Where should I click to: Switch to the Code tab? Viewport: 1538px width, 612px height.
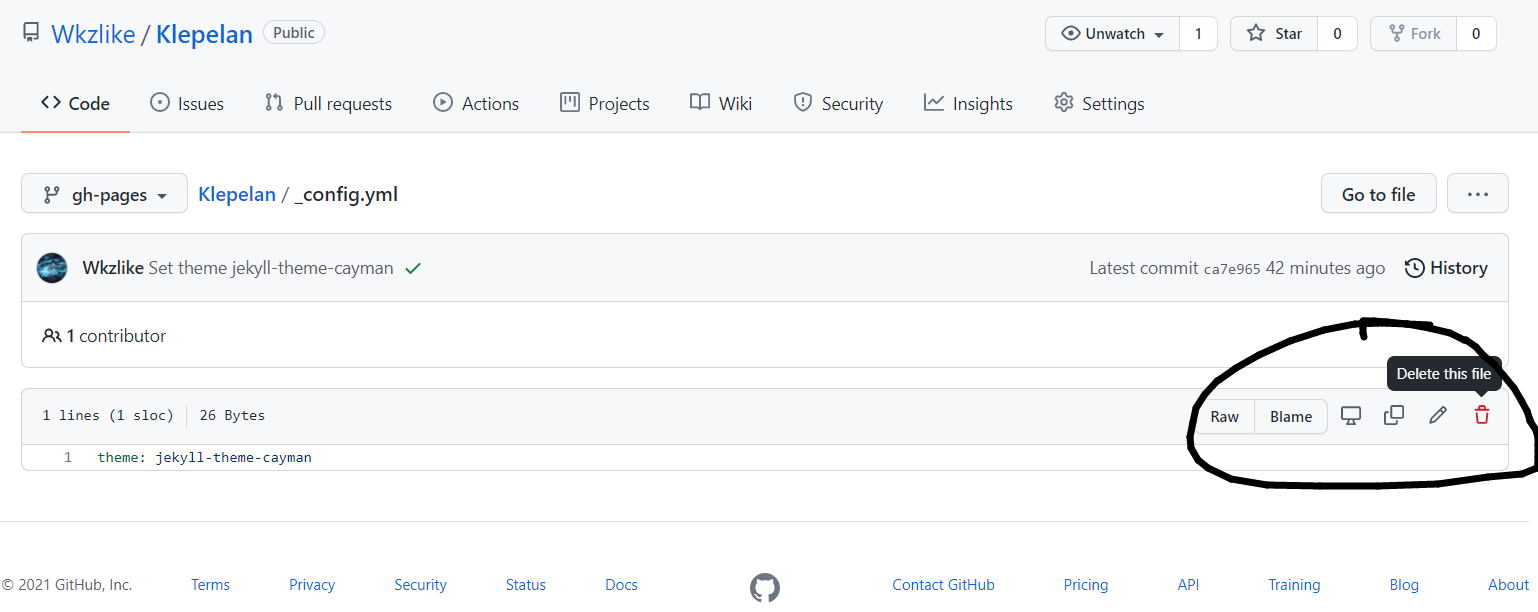click(x=75, y=104)
